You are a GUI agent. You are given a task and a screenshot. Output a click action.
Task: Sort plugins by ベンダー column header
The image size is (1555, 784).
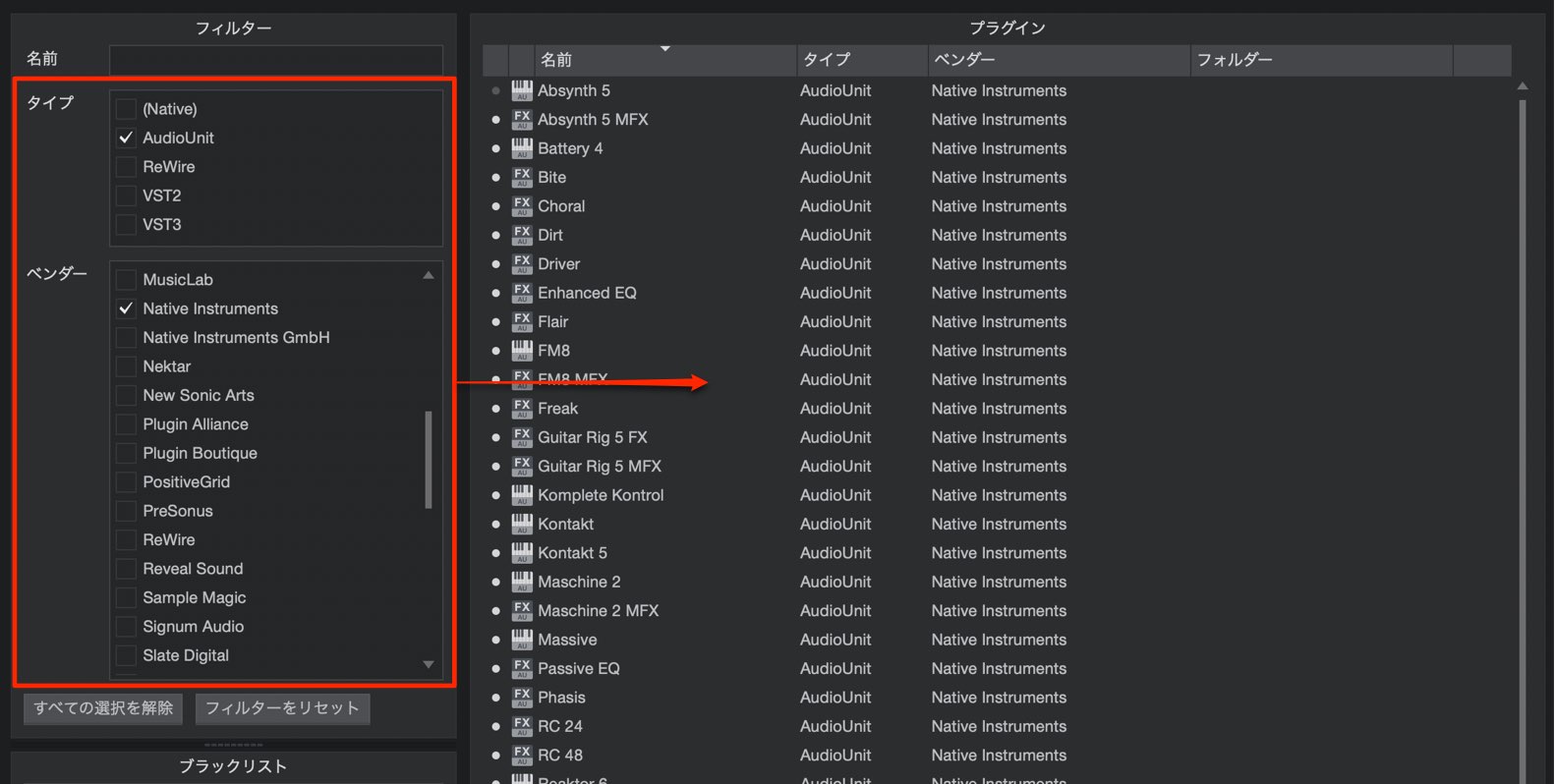tap(1059, 60)
